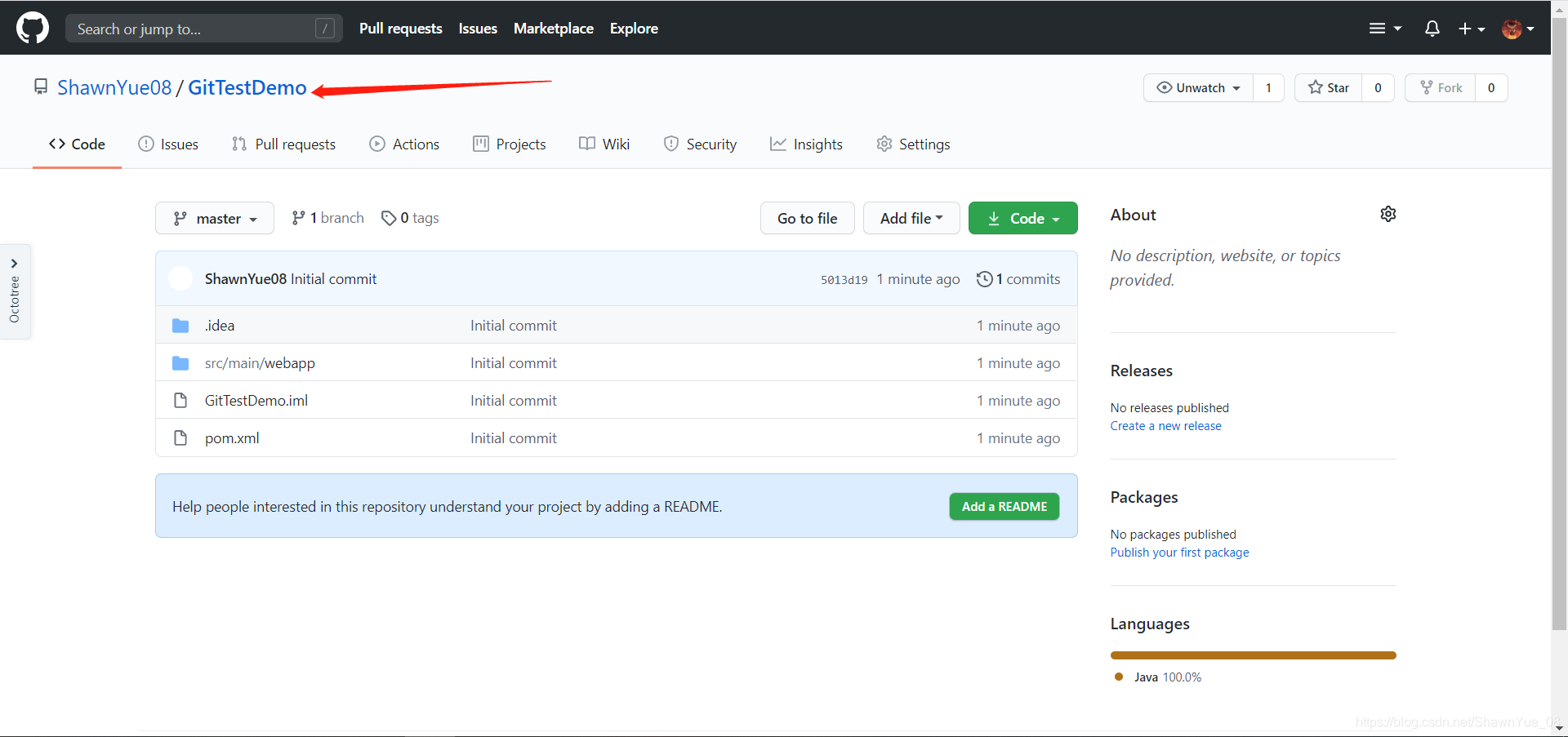Open Issues in top navigation
This screenshot has height=737, width=1568.
tap(478, 29)
